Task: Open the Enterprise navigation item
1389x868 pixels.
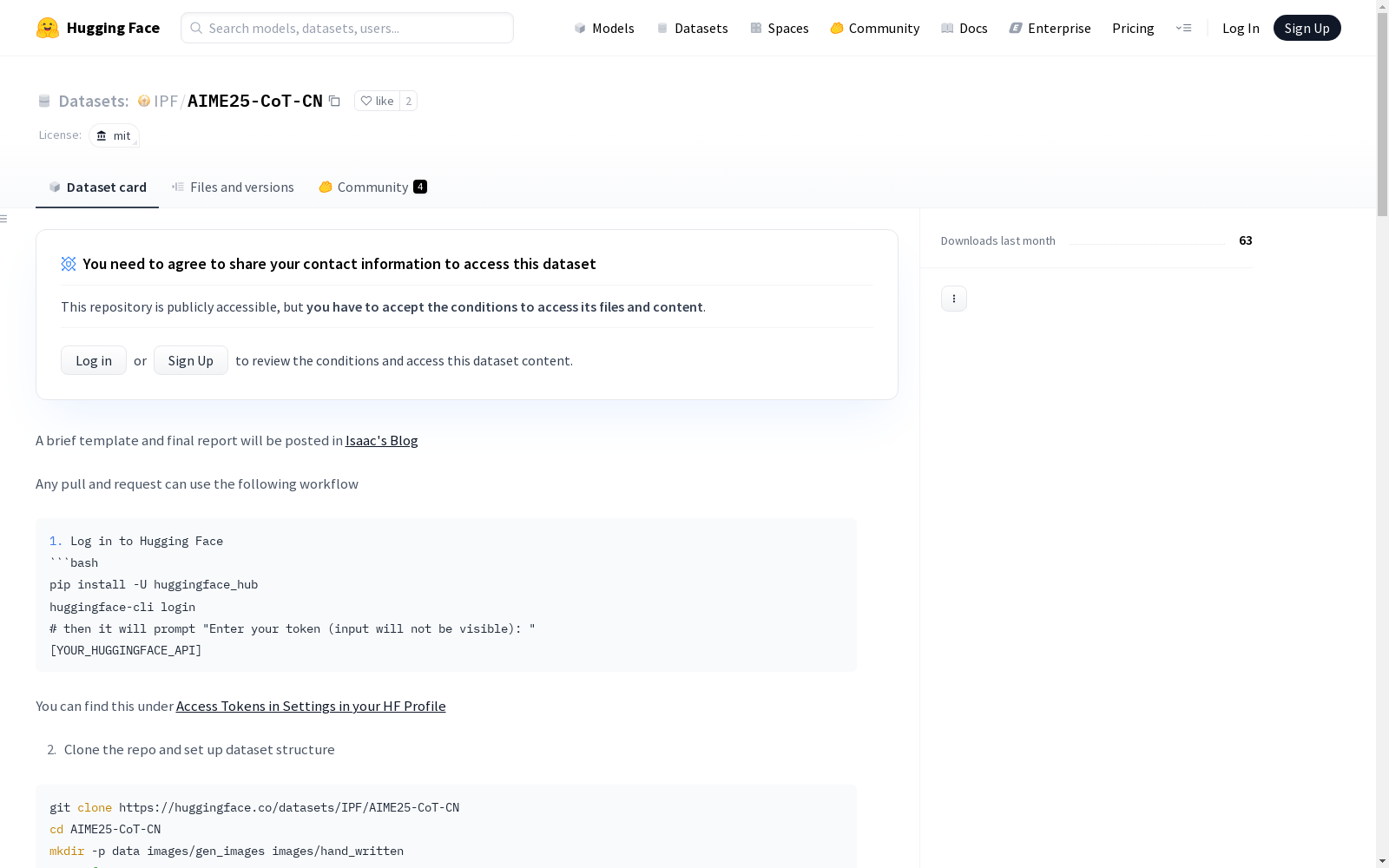Action: click(1050, 28)
